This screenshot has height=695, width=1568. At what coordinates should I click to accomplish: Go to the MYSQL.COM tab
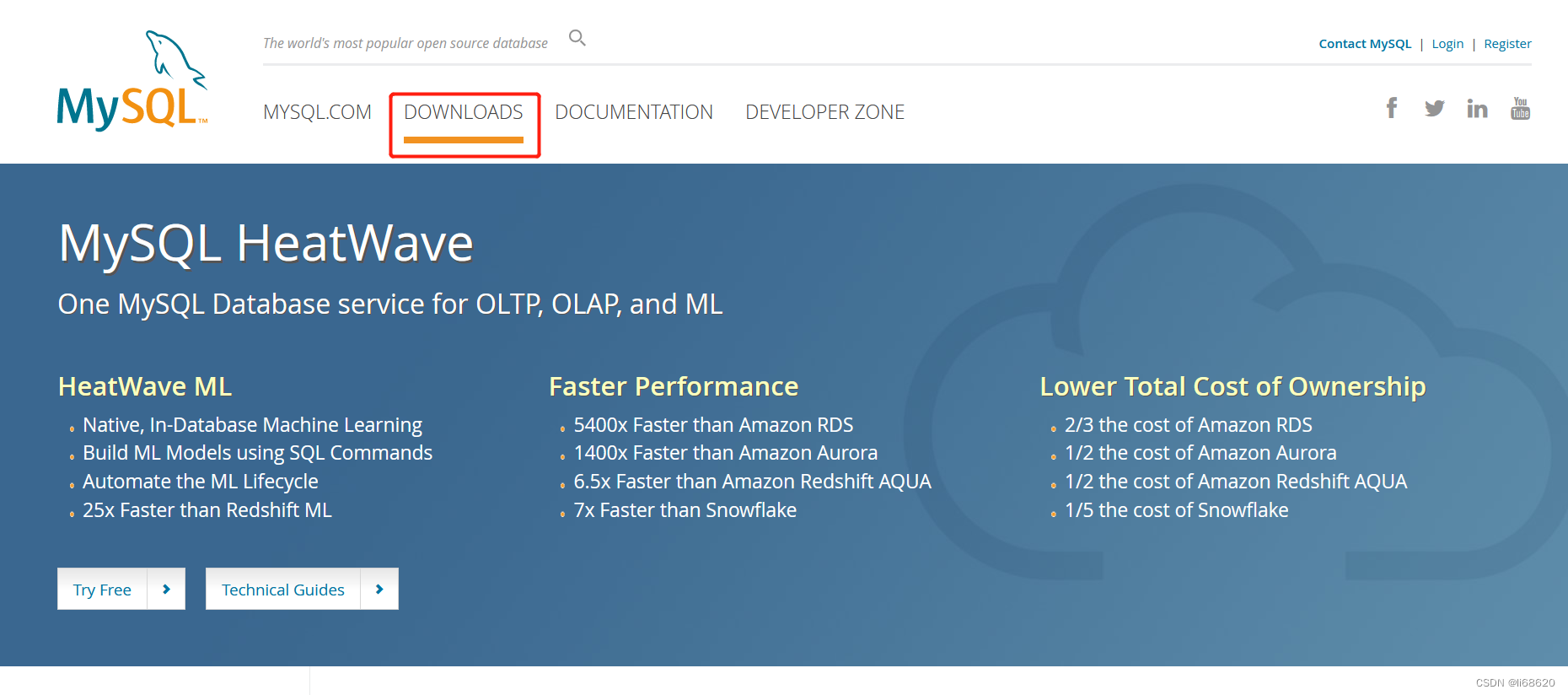tap(317, 112)
